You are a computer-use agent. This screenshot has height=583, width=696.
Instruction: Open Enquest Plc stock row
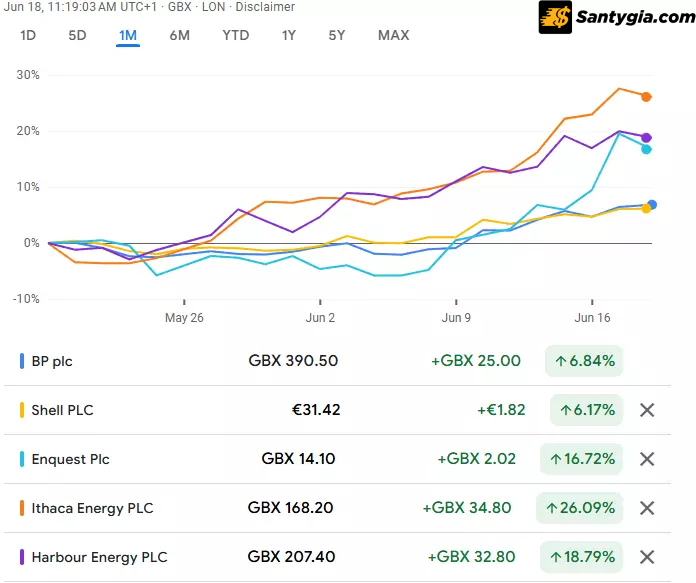click(337, 459)
